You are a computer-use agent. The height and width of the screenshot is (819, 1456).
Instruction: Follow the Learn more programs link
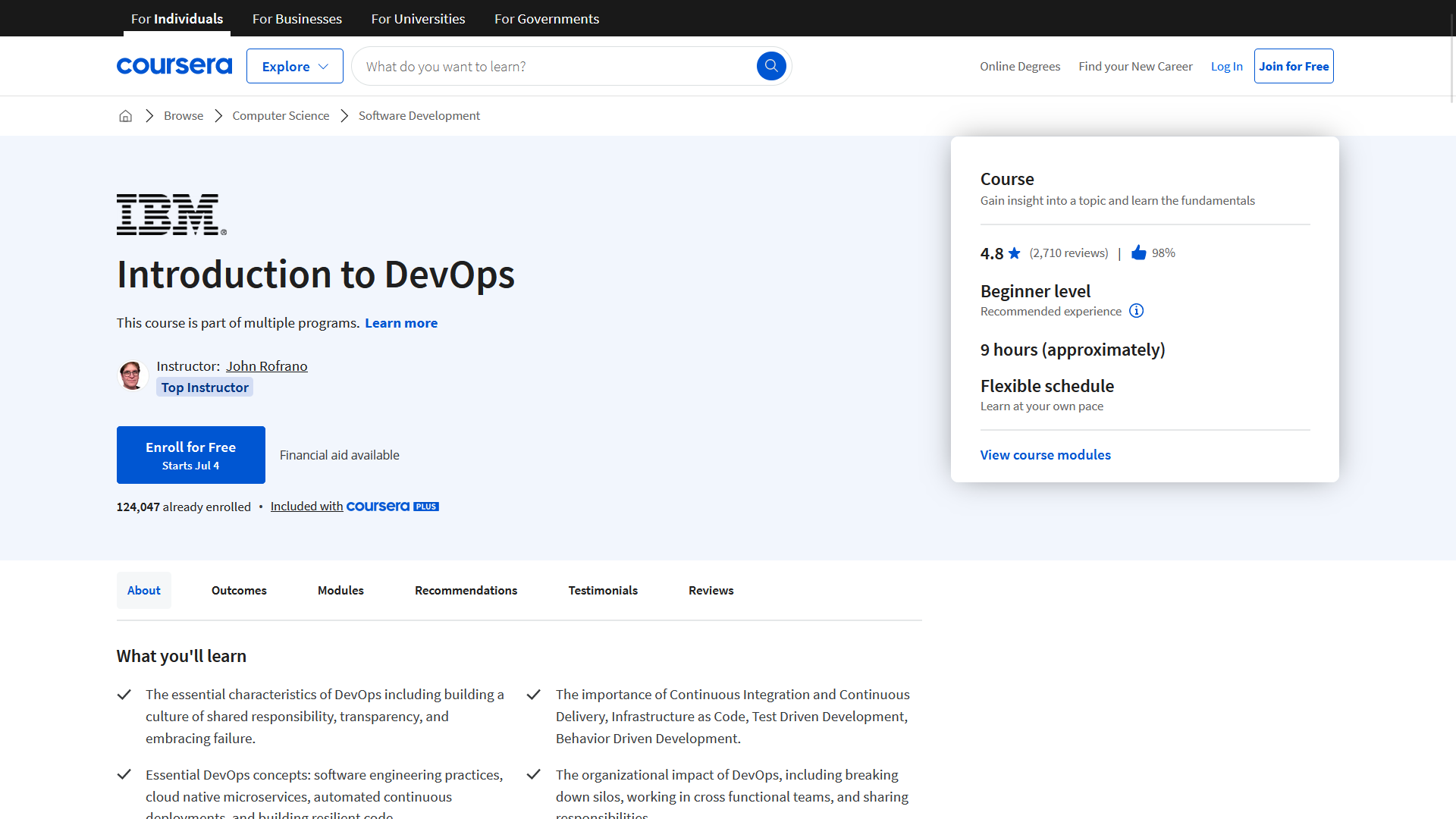coord(401,323)
